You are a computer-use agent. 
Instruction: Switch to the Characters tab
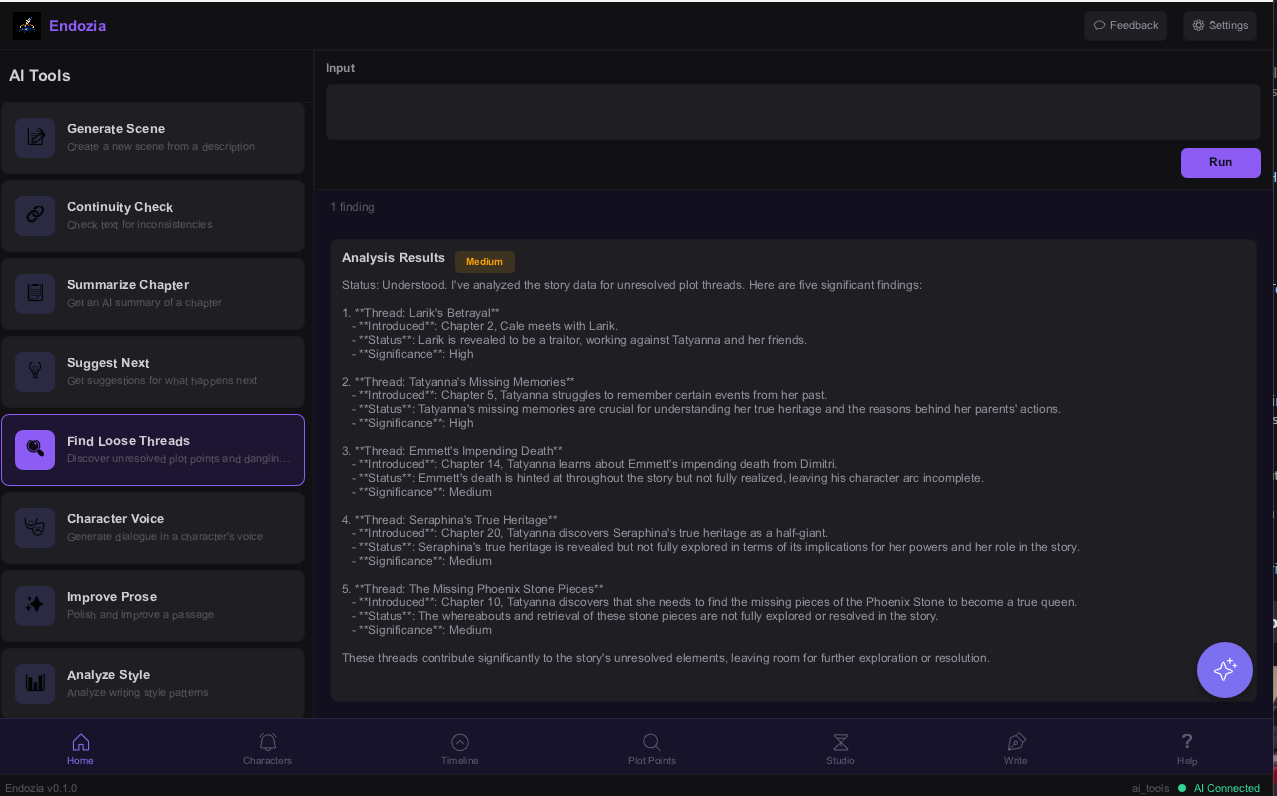click(x=267, y=748)
